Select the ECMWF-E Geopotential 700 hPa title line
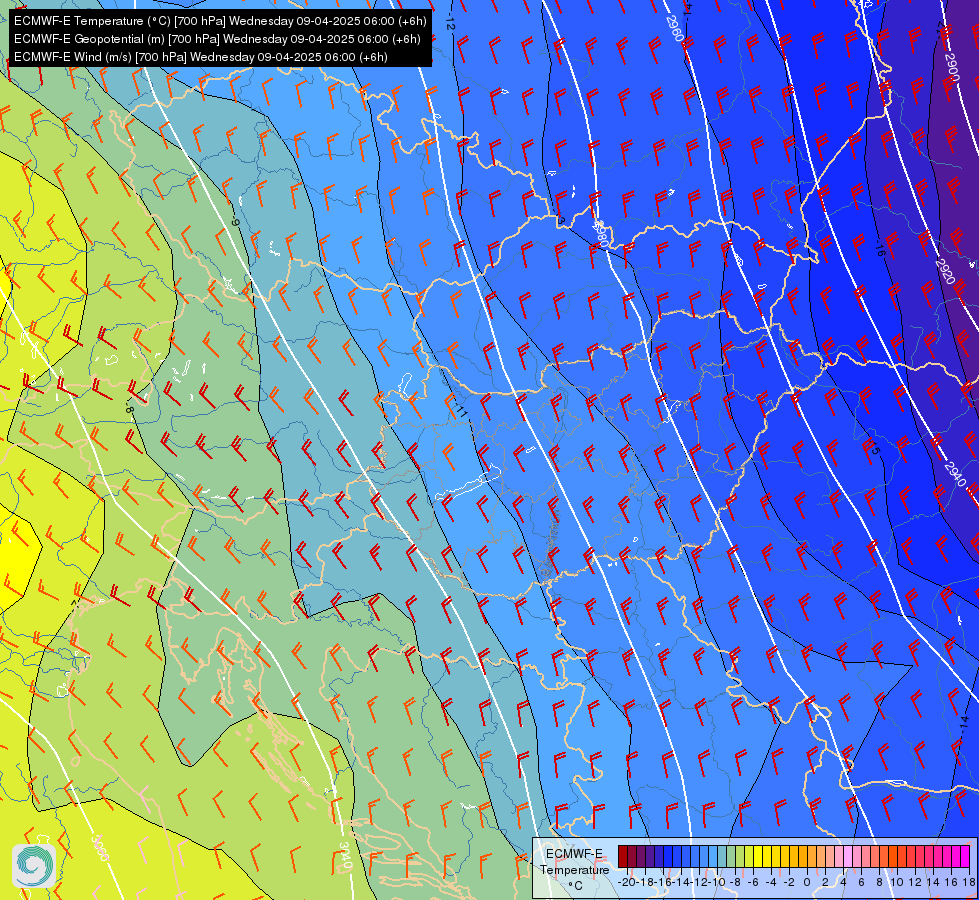This screenshot has height=900, width=979. click(217, 39)
